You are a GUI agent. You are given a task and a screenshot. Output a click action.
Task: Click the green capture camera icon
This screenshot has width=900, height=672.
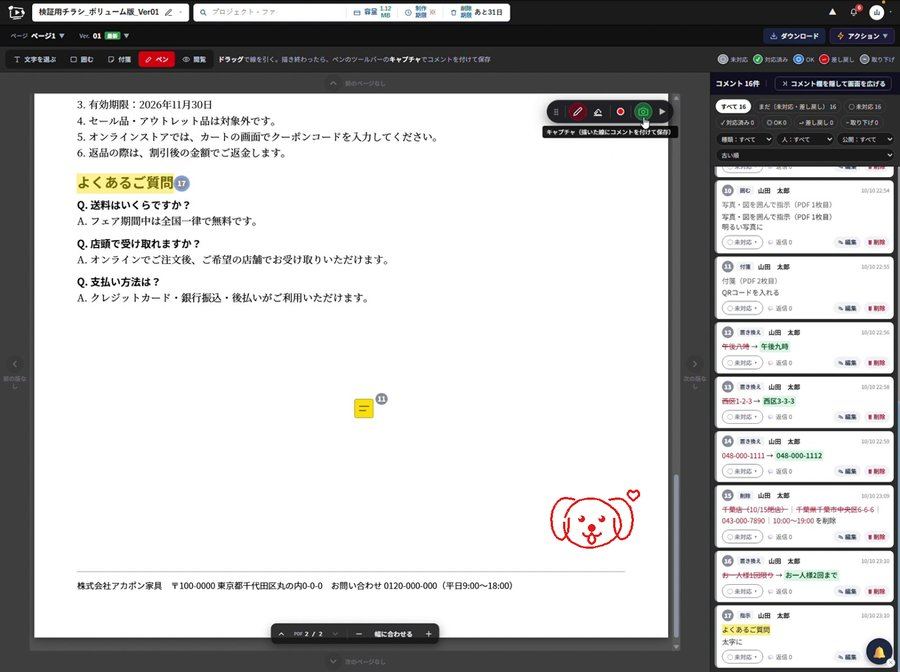click(x=643, y=112)
